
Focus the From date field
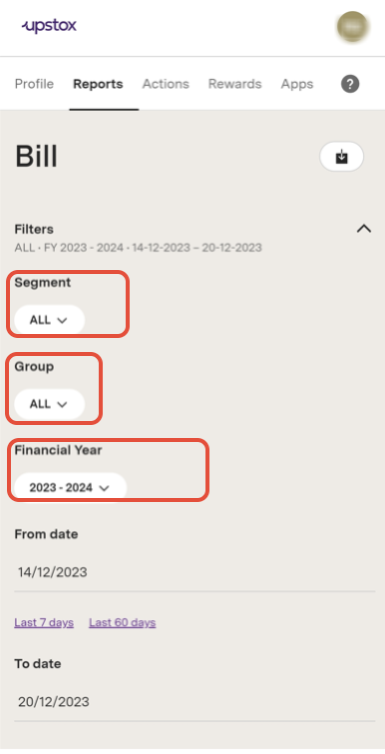195,572
